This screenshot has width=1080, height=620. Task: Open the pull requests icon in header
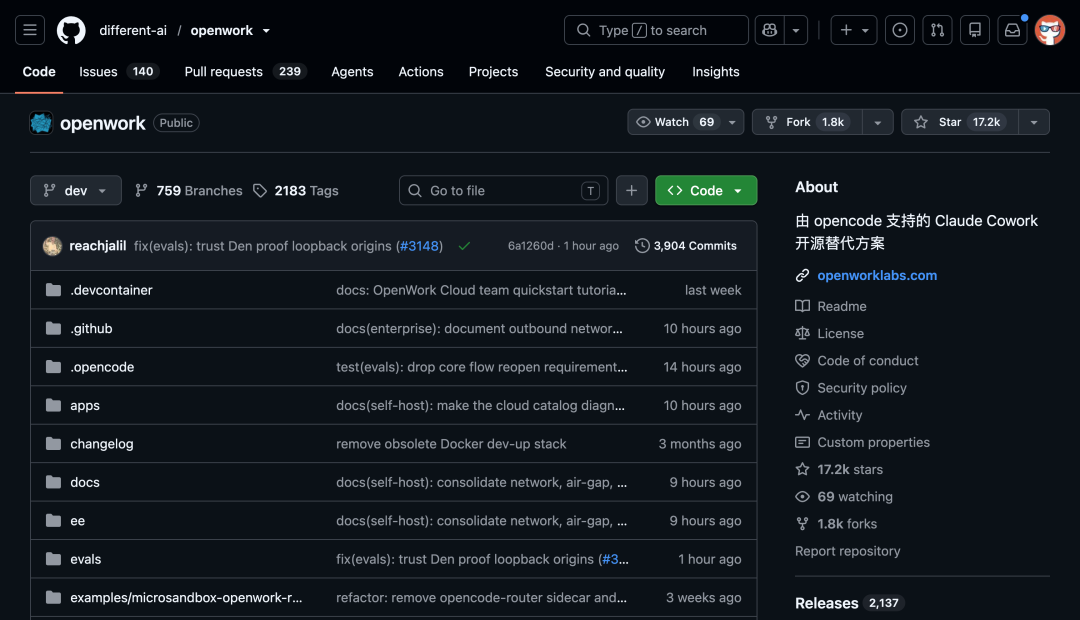tap(937, 30)
